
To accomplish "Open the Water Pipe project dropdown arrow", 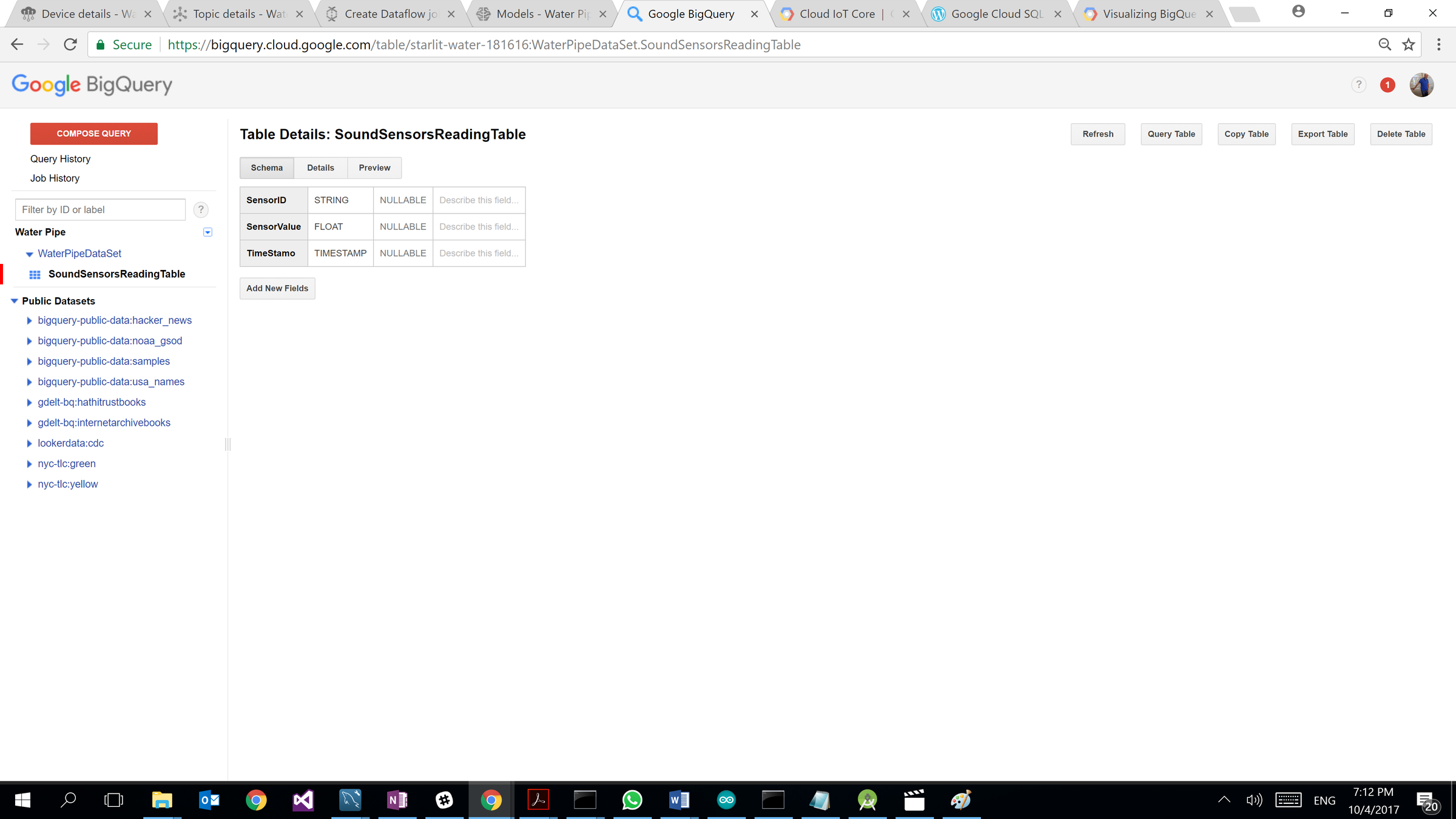I will tap(207, 232).
